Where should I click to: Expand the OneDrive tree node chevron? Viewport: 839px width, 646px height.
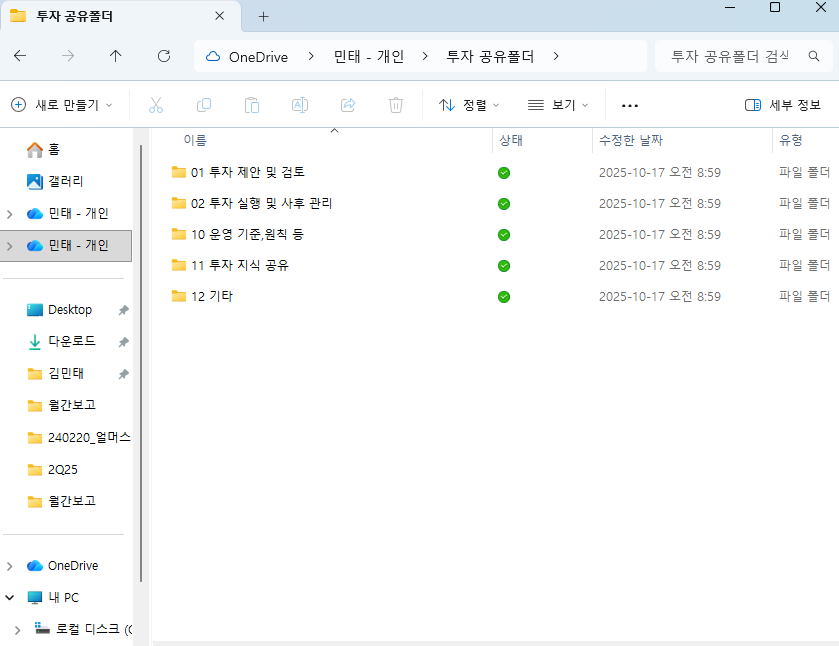click(x=10, y=566)
